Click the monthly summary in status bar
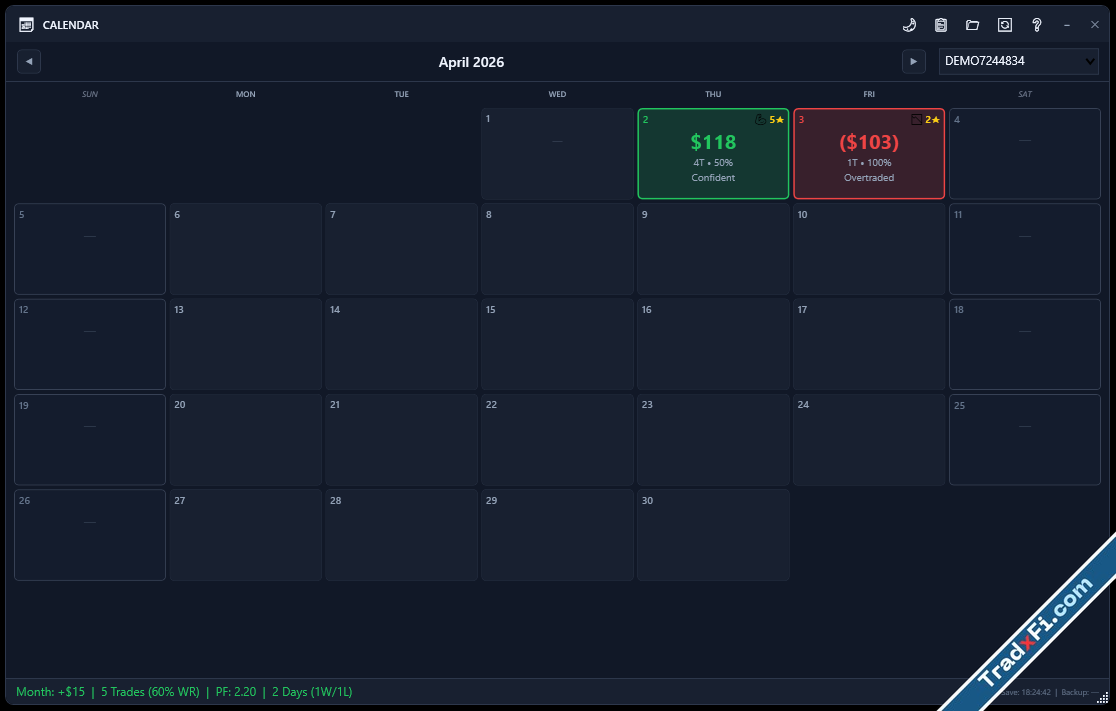1116x711 pixels. click(184, 692)
